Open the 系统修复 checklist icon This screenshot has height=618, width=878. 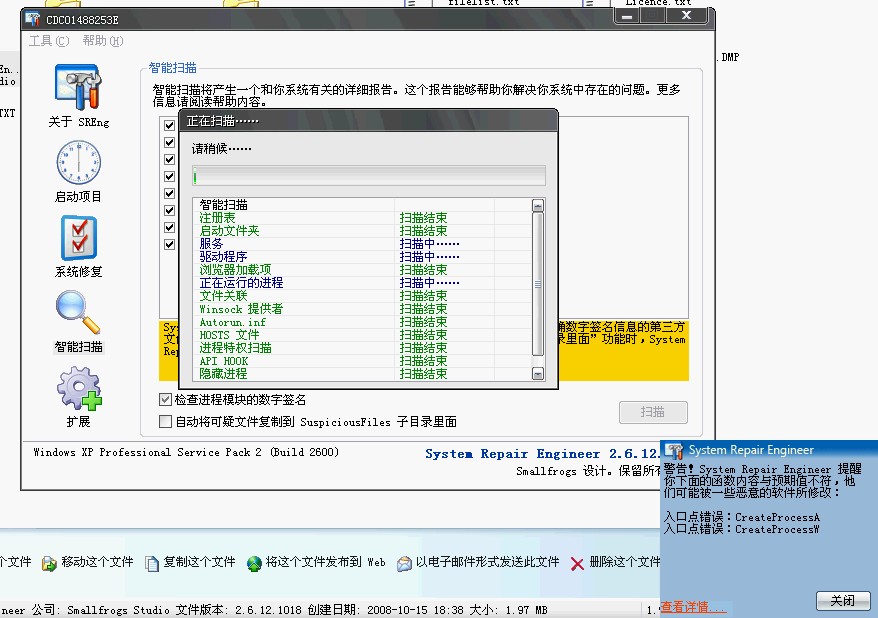click(x=78, y=238)
